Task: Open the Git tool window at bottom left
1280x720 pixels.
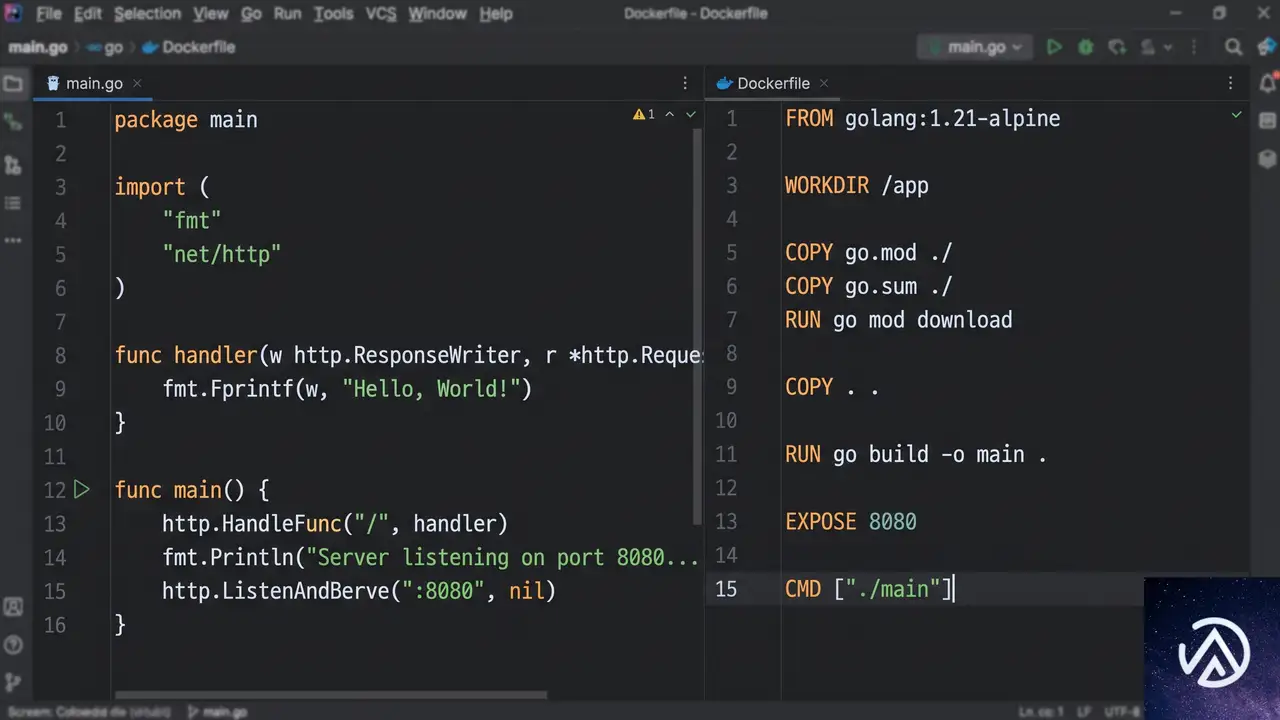Action: [x=13, y=682]
